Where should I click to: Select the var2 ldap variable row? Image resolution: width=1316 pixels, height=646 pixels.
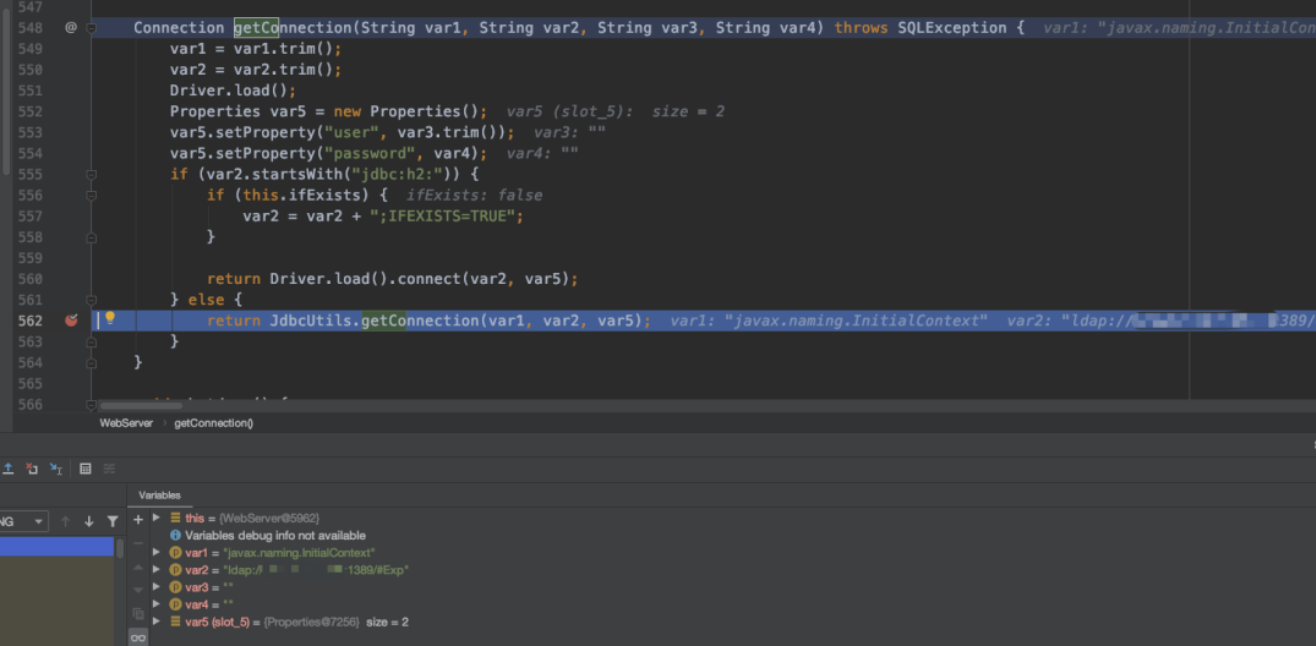click(x=296, y=570)
